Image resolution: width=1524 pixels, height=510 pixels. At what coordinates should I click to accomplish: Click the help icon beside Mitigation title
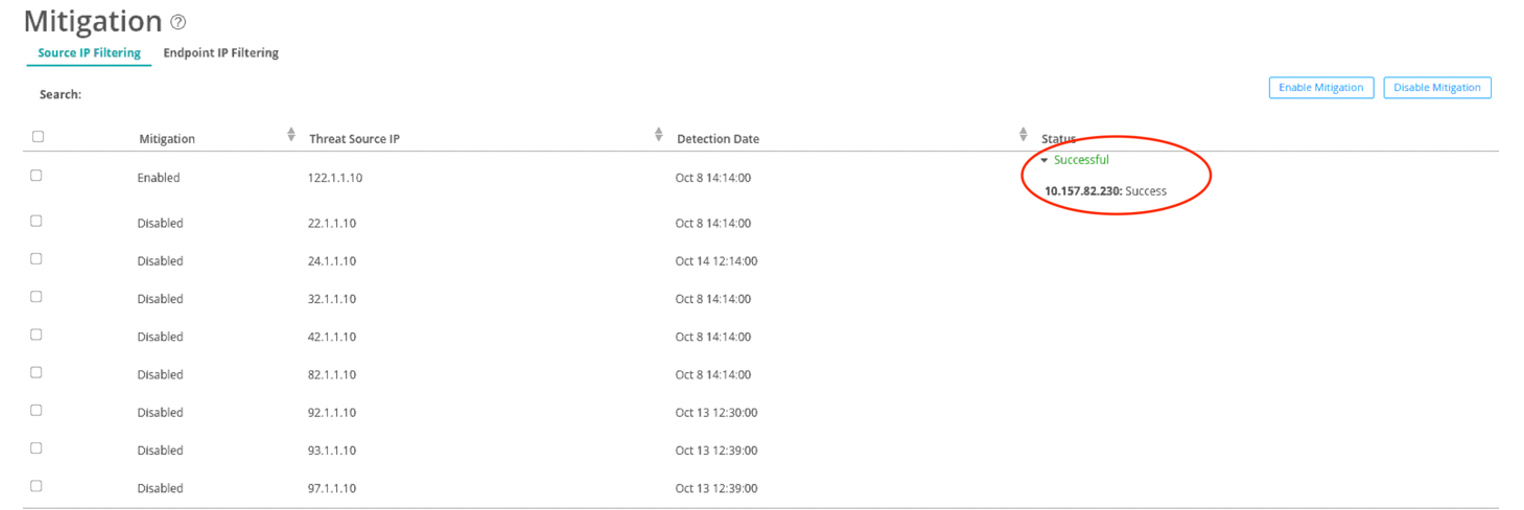(x=179, y=22)
